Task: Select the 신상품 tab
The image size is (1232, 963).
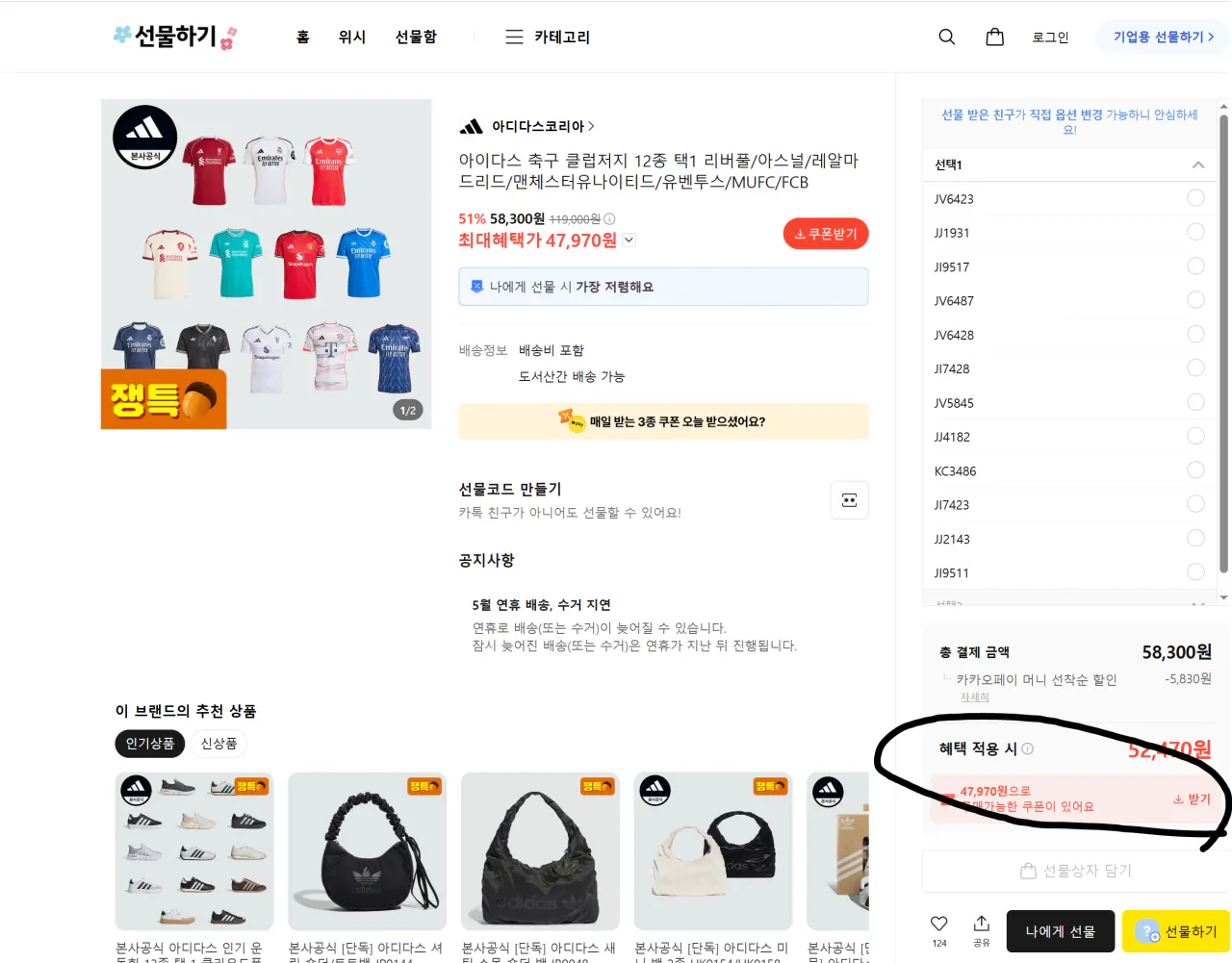Action: [x=218, y=744]
